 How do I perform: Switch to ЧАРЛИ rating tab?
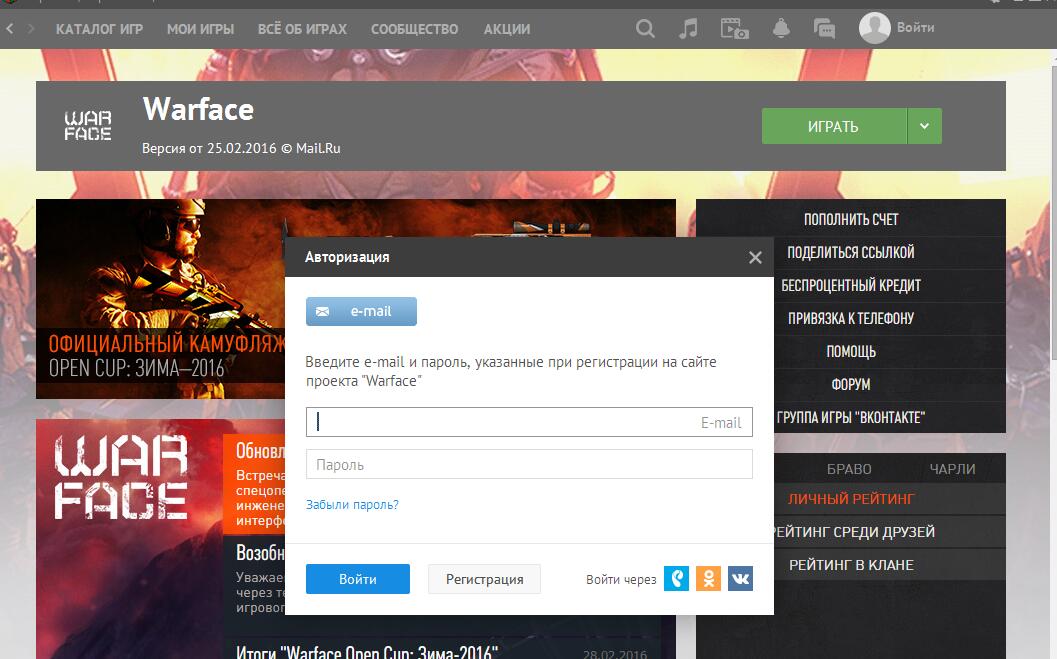coord(952,469)
